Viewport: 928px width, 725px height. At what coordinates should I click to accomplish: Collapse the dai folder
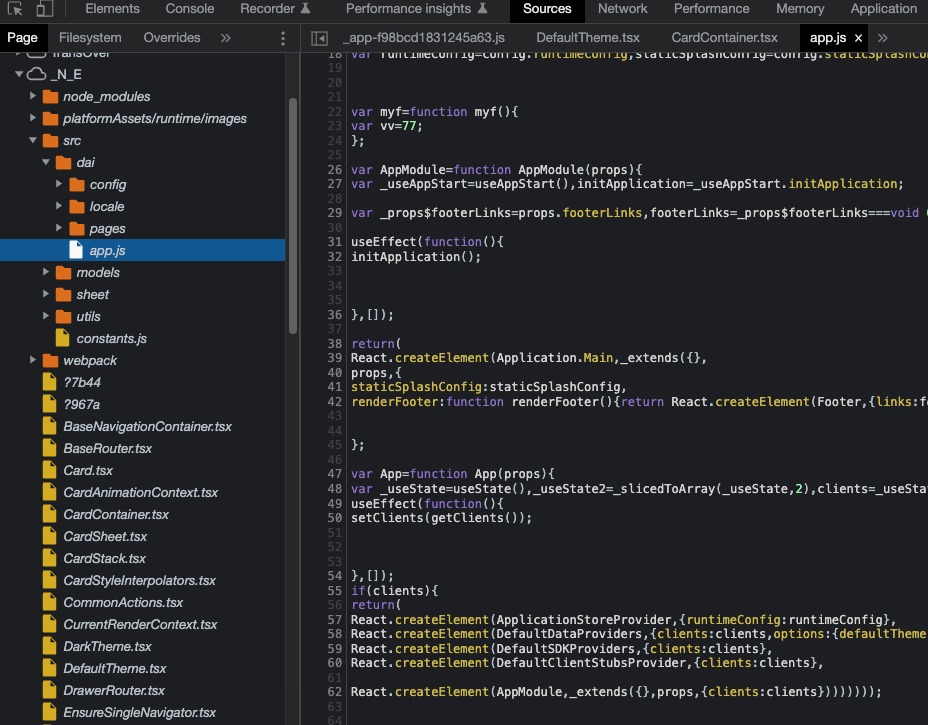tap(46, 162)
